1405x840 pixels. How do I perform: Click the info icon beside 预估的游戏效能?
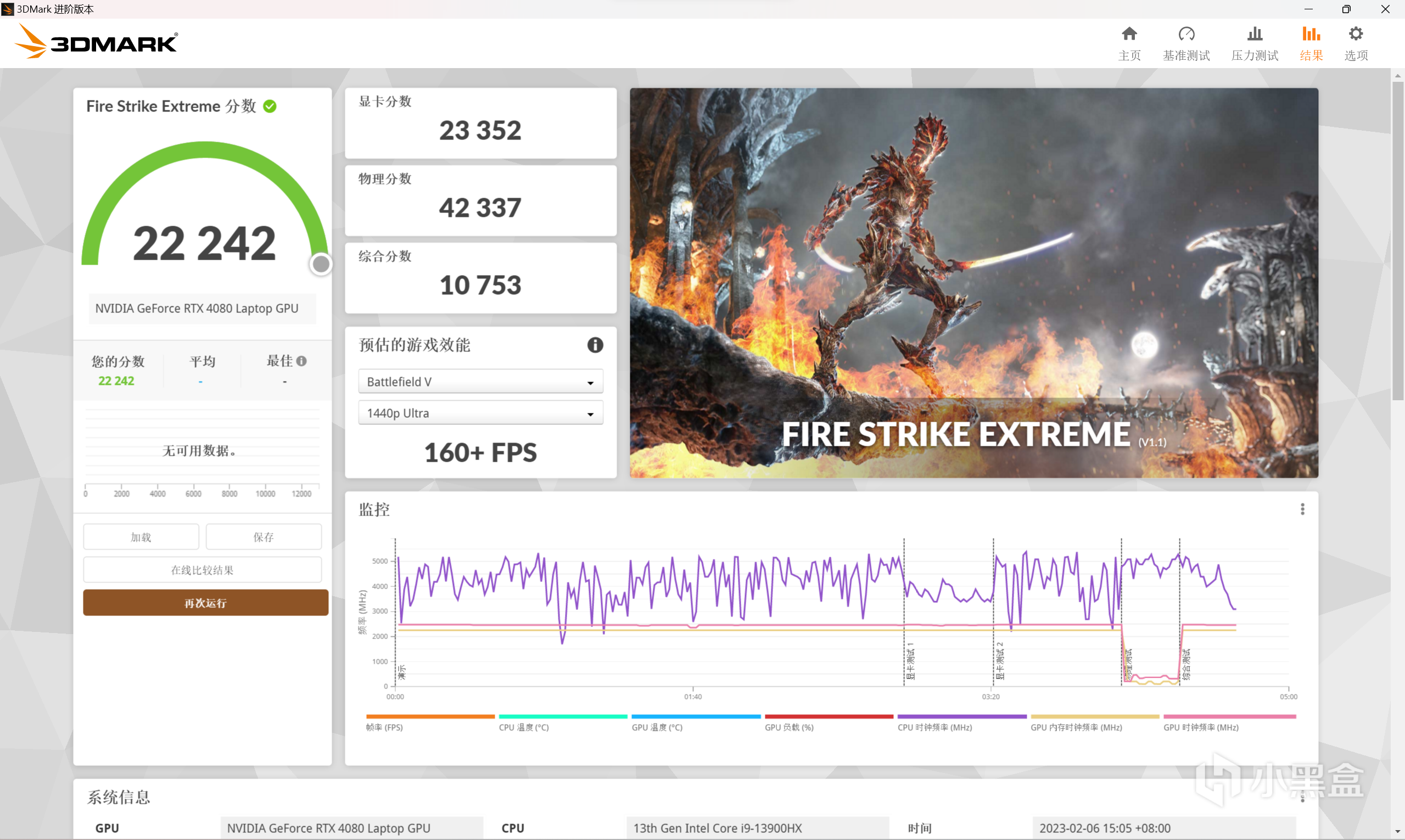point(595,345)
